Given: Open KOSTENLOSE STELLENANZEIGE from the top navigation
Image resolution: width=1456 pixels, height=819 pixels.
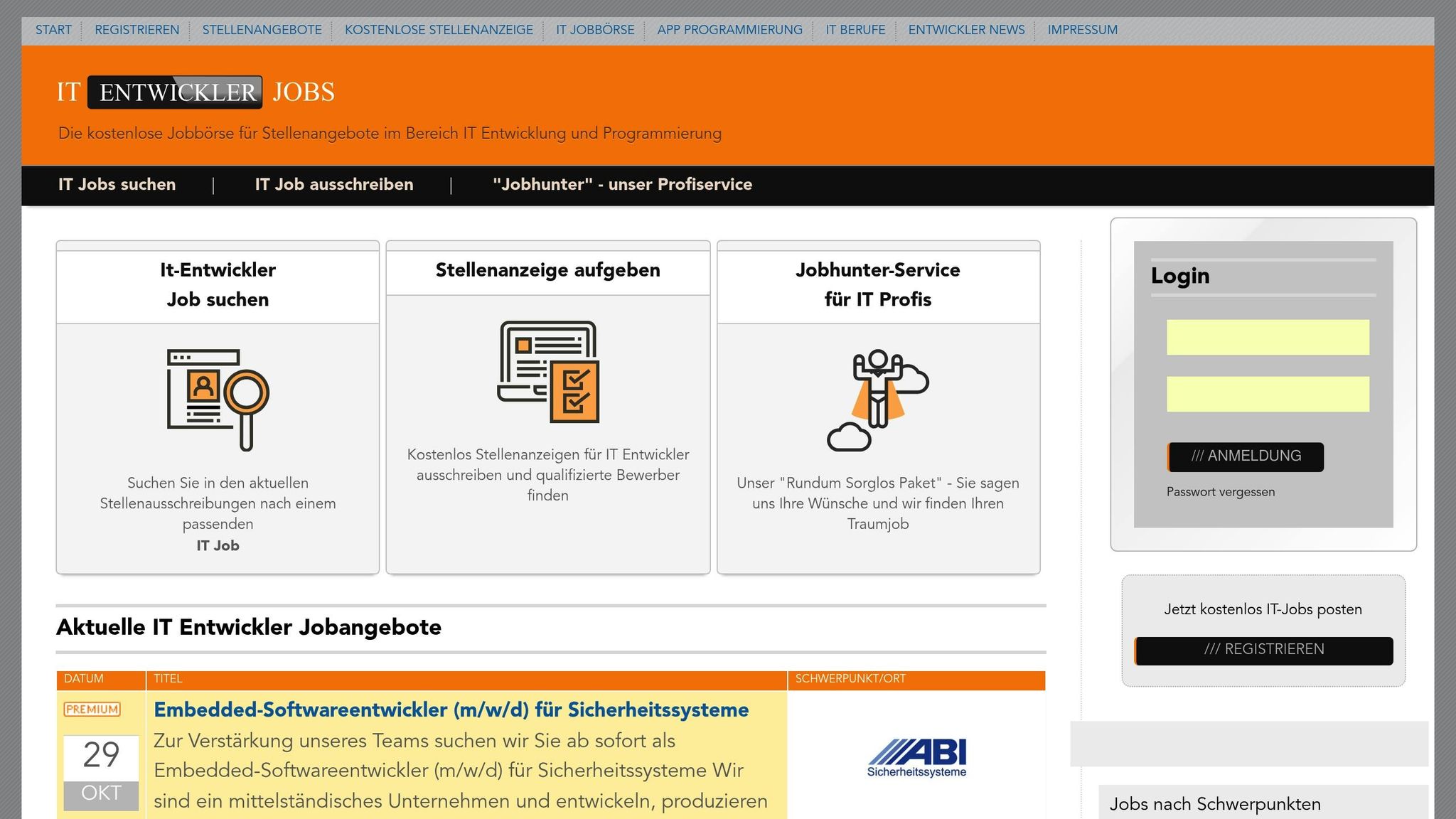Looking at the screenshot, I should (439, 30).
